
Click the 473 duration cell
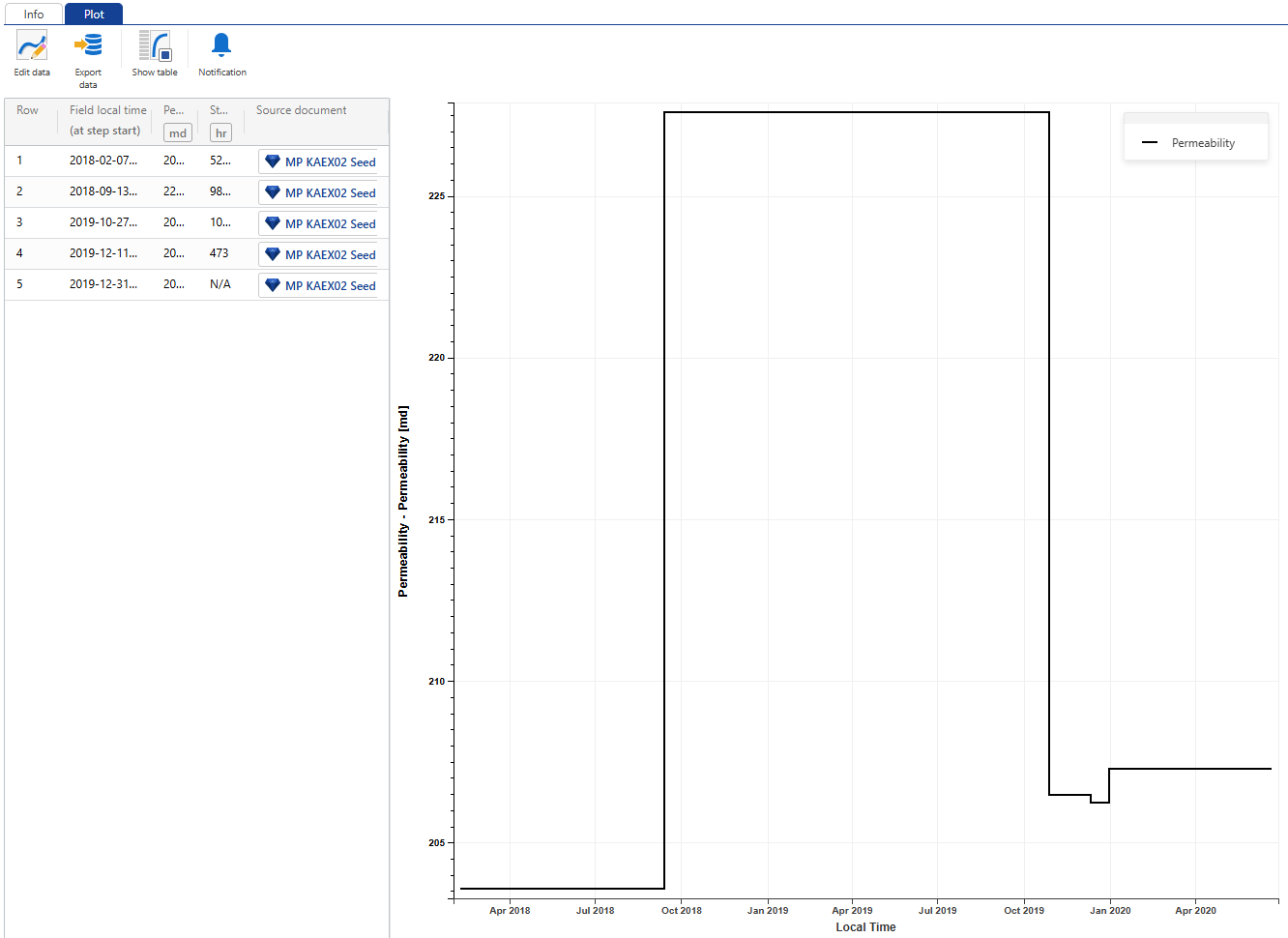pos(220,253)
